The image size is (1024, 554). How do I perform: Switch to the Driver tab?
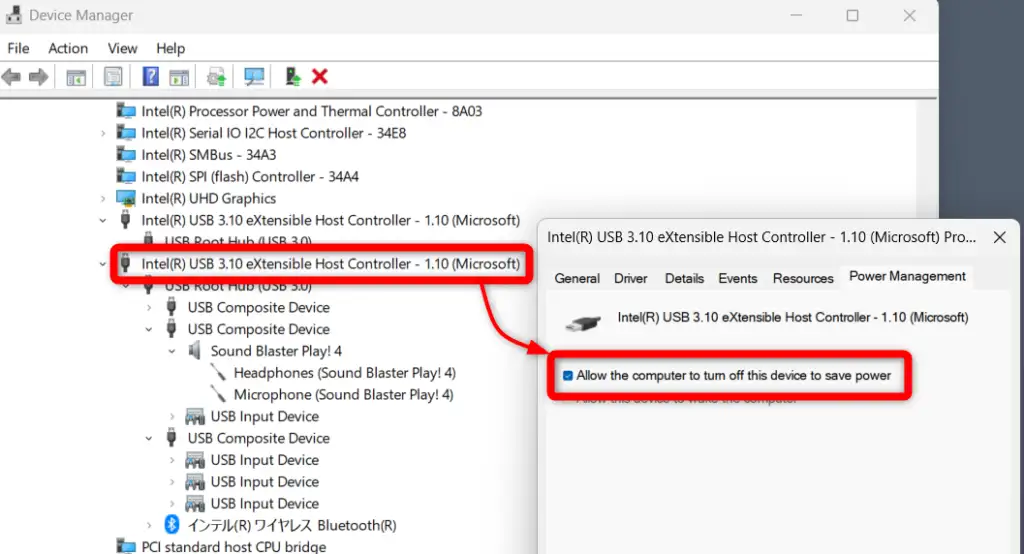(x=630, y=278)
